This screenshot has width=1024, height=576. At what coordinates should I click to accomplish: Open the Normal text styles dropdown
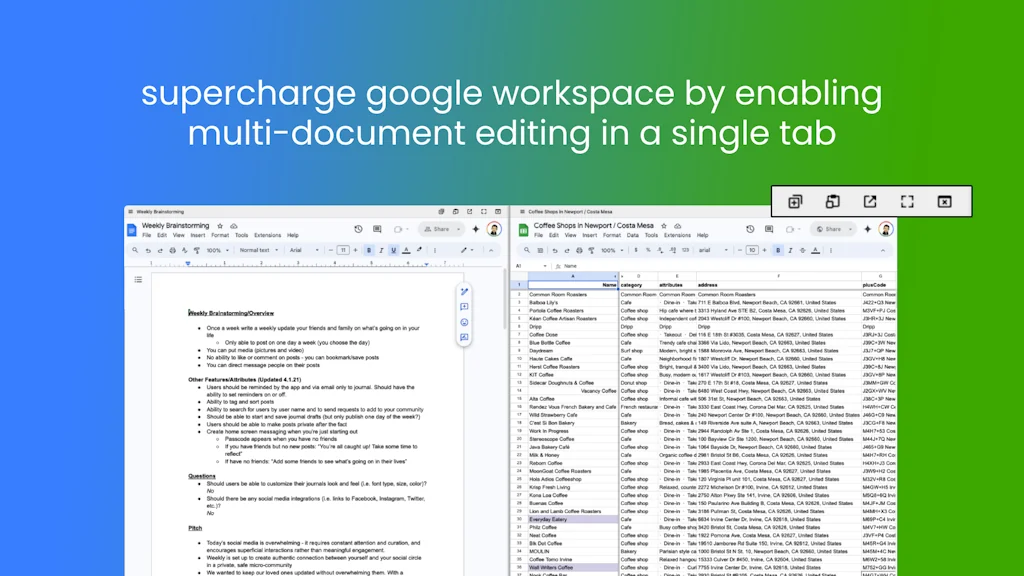(x=258, y=249)
